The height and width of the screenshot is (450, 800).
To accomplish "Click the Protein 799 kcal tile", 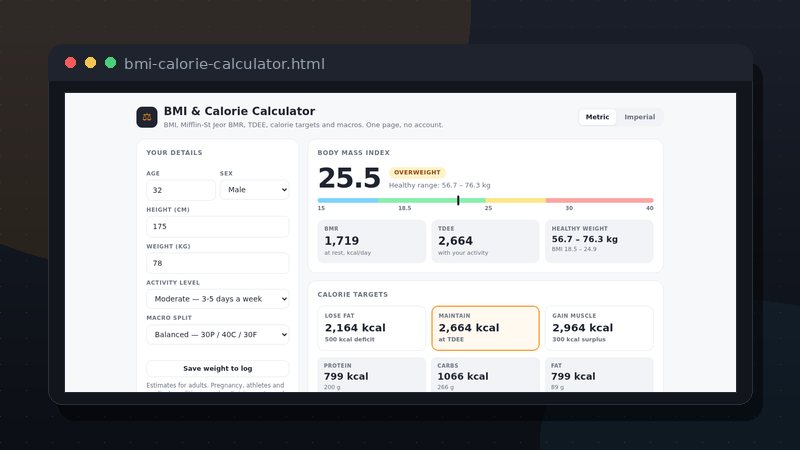I will 371,375.
